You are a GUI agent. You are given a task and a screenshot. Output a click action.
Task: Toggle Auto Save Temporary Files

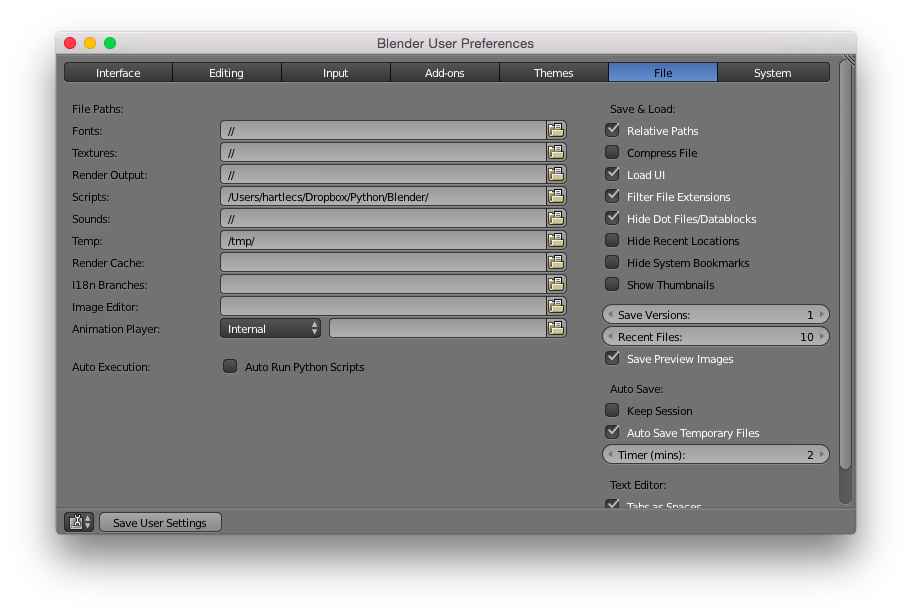612,432
